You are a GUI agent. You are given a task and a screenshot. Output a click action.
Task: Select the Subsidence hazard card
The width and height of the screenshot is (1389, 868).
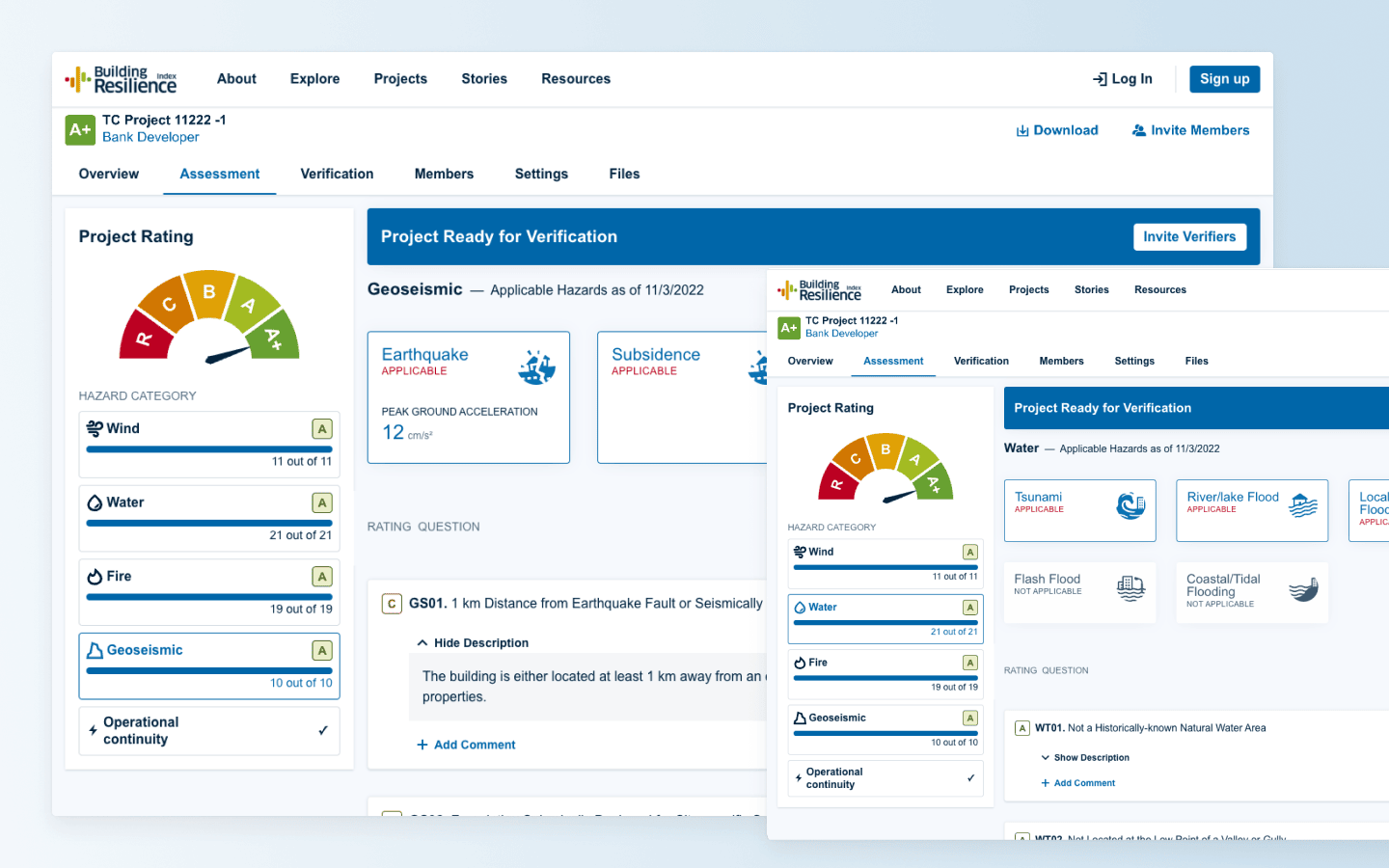coord(682,397)
